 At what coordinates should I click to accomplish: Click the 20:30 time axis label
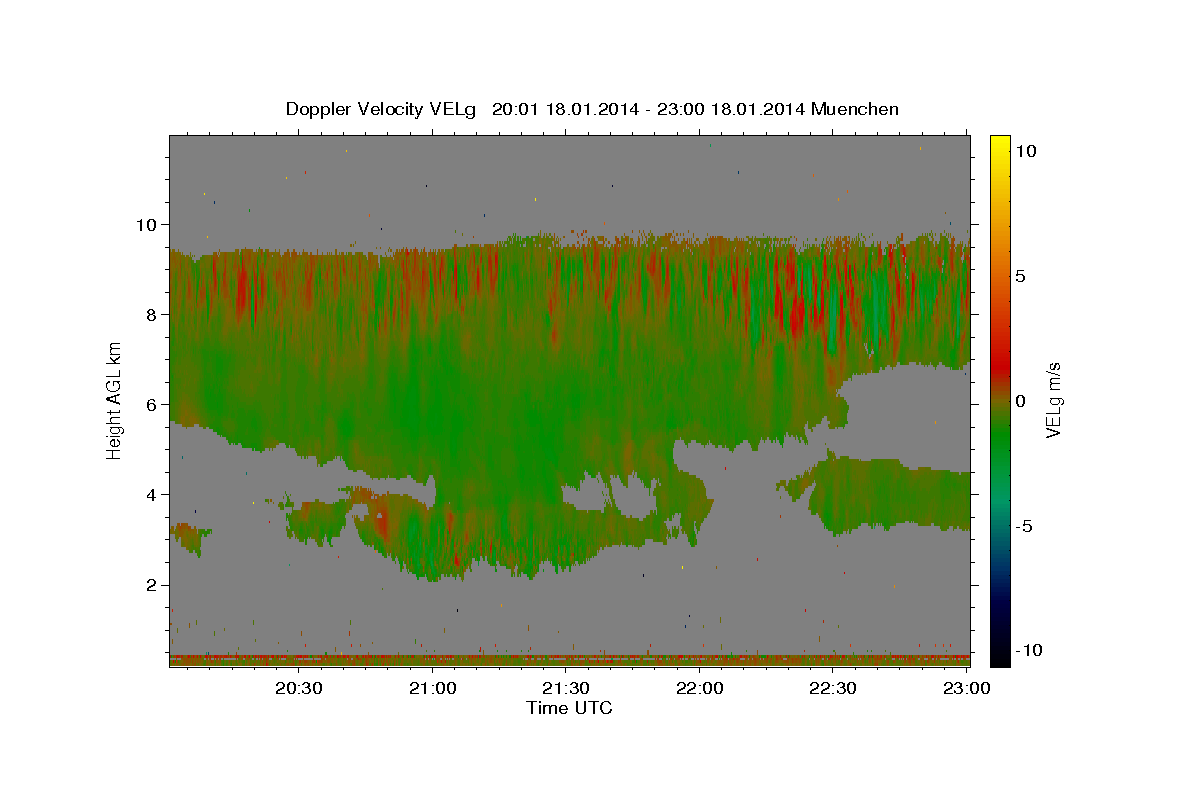[x=300, y=688]
